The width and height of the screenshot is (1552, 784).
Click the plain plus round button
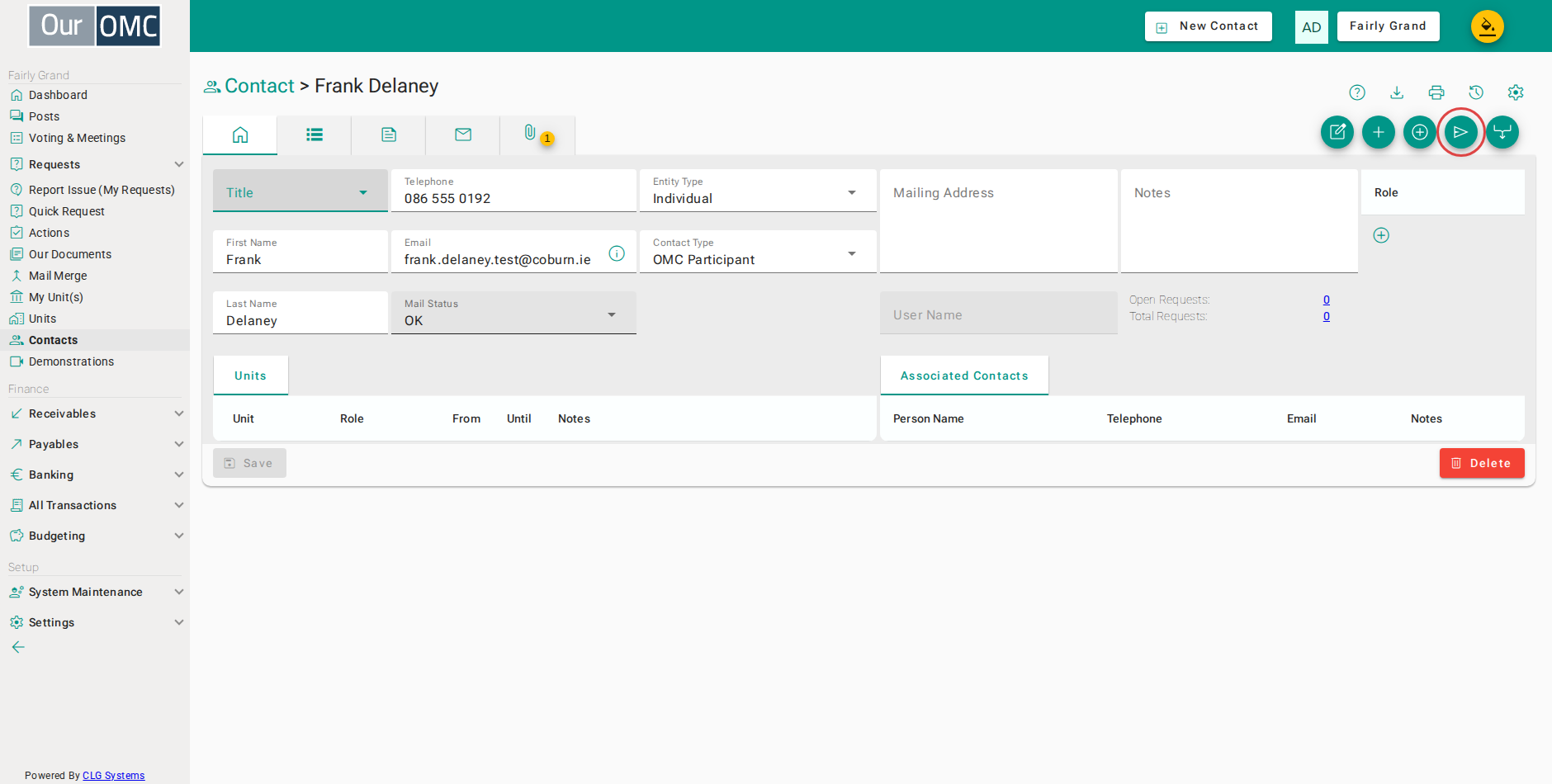tap(1379, 132)
